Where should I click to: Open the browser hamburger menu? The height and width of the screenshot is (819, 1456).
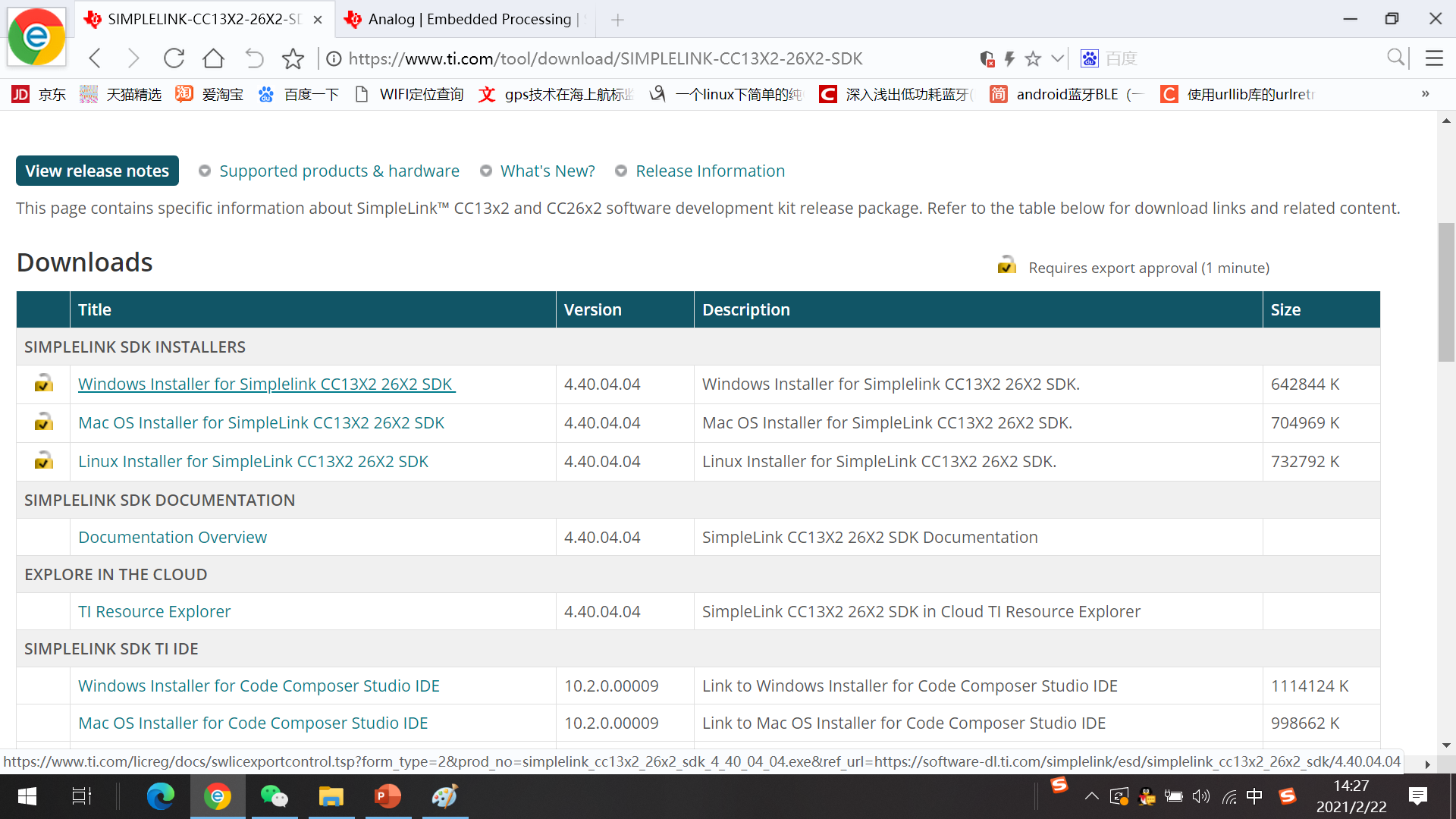(1434, 58)
